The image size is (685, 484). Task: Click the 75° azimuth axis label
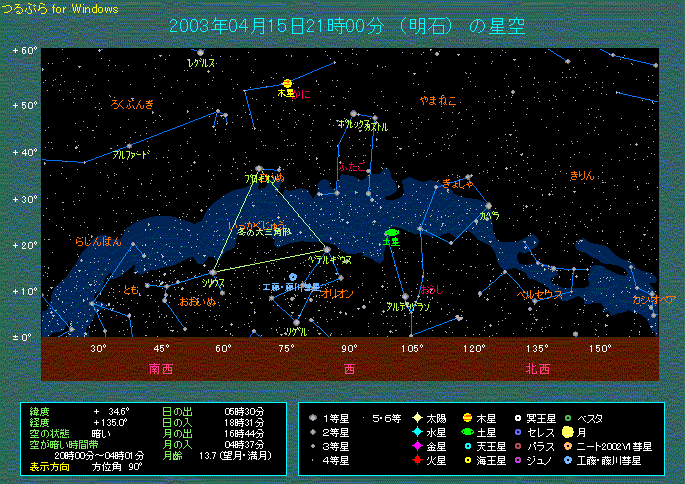click(286, 348)
